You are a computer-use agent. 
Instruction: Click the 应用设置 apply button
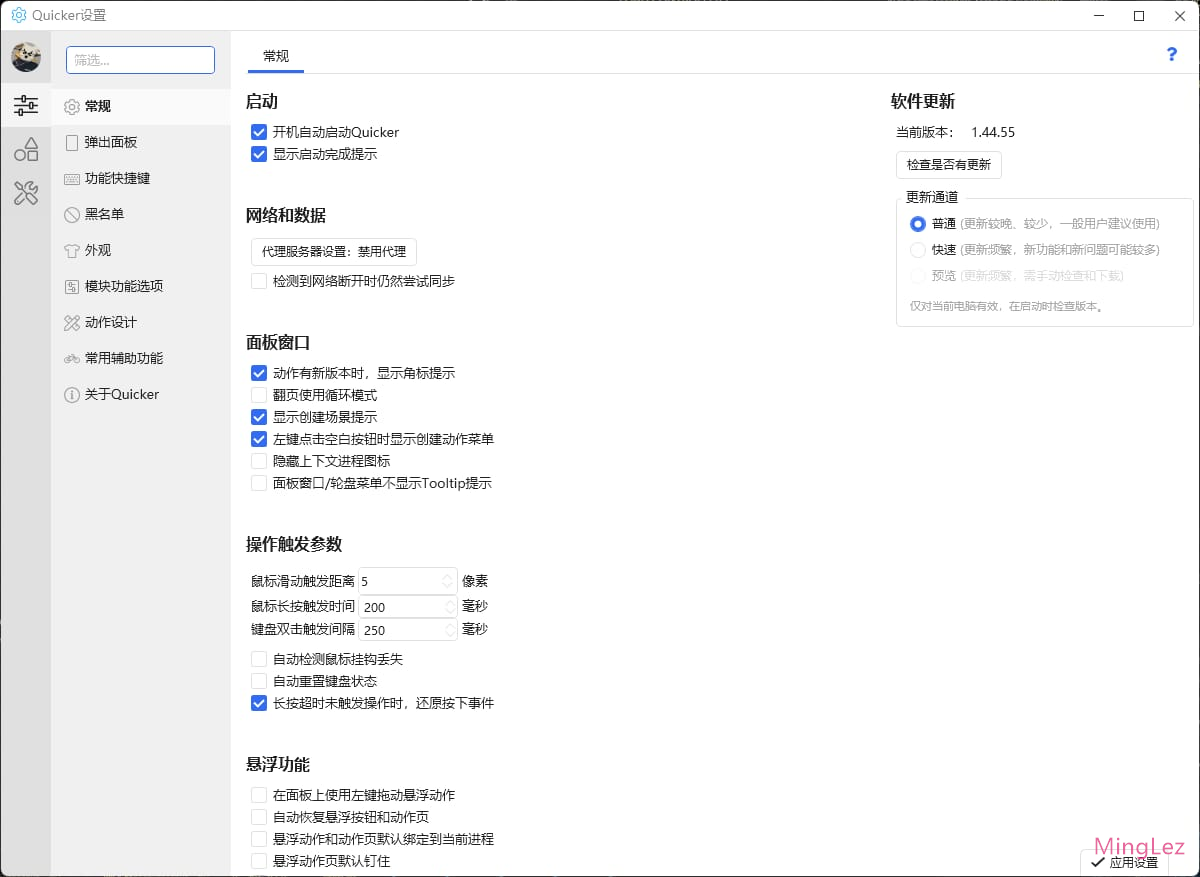pos(1124,862)
